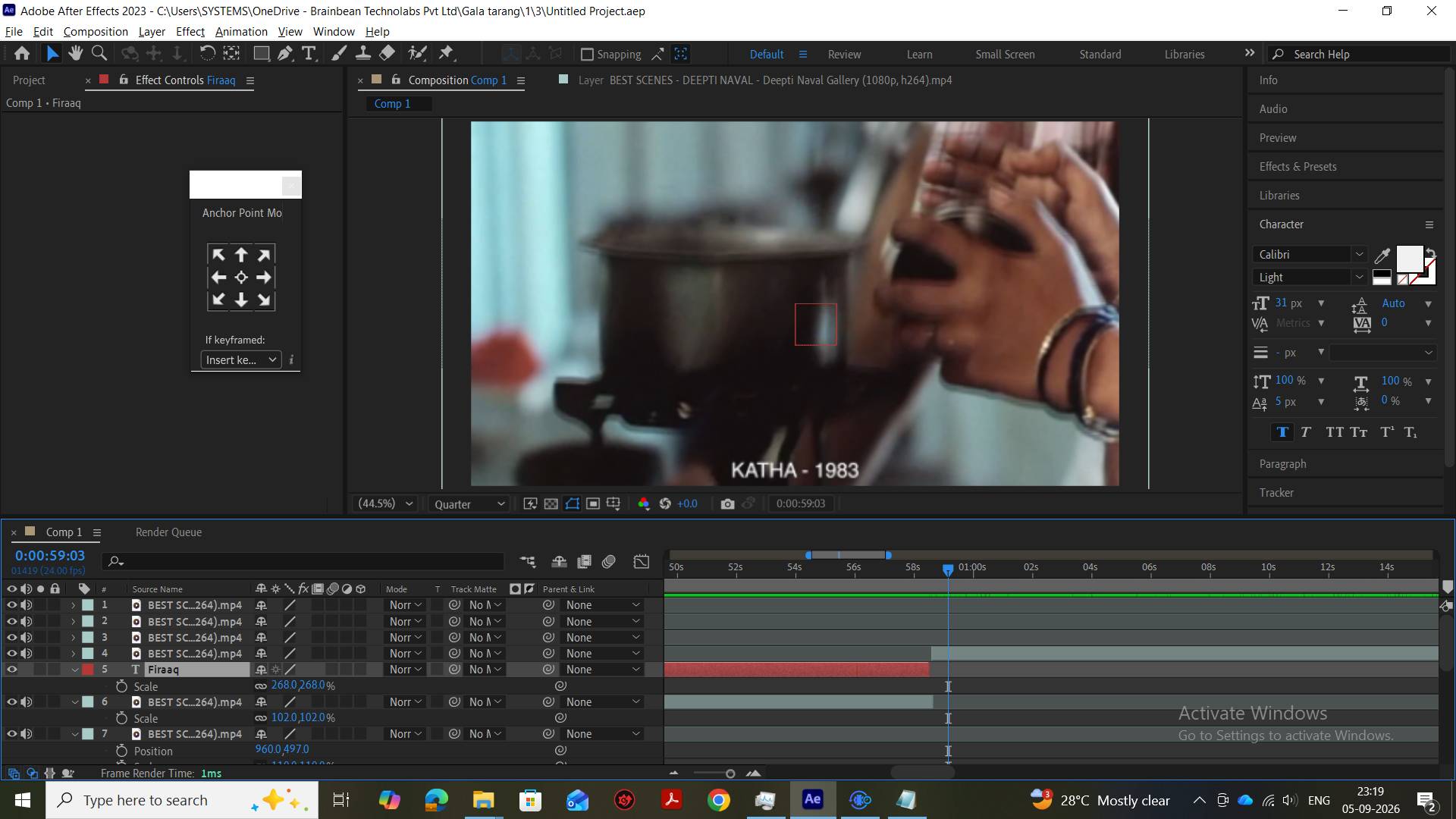The width and height of the screenshot is (1456, 819).
Task: Select the Zoom tool in toolbar
Action: [99, 53]
